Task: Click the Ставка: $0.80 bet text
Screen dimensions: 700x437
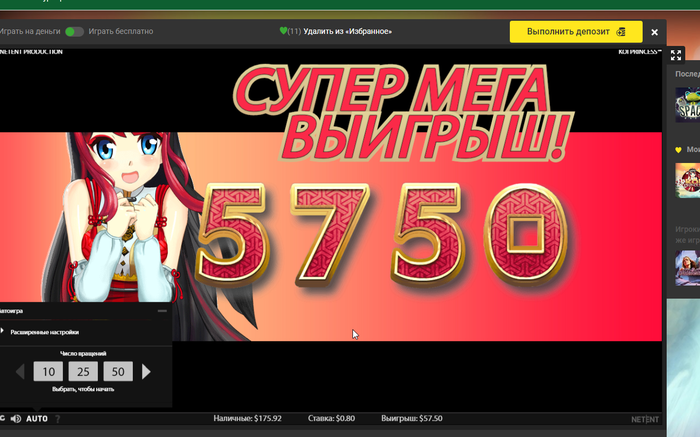Action: [331, 419]
